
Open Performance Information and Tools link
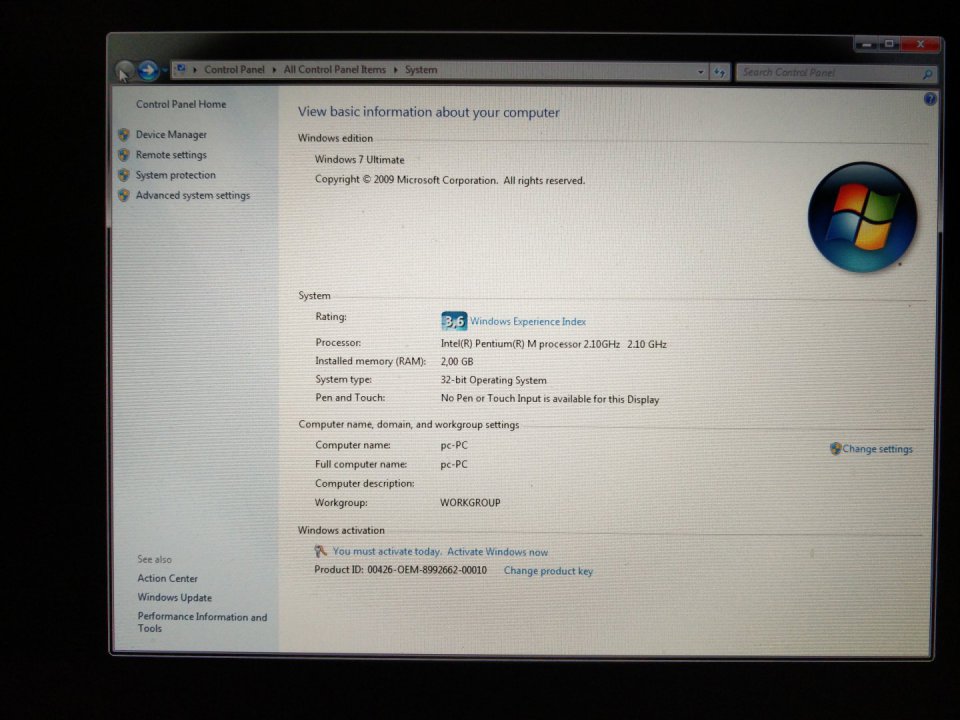[x=202, y=622]
